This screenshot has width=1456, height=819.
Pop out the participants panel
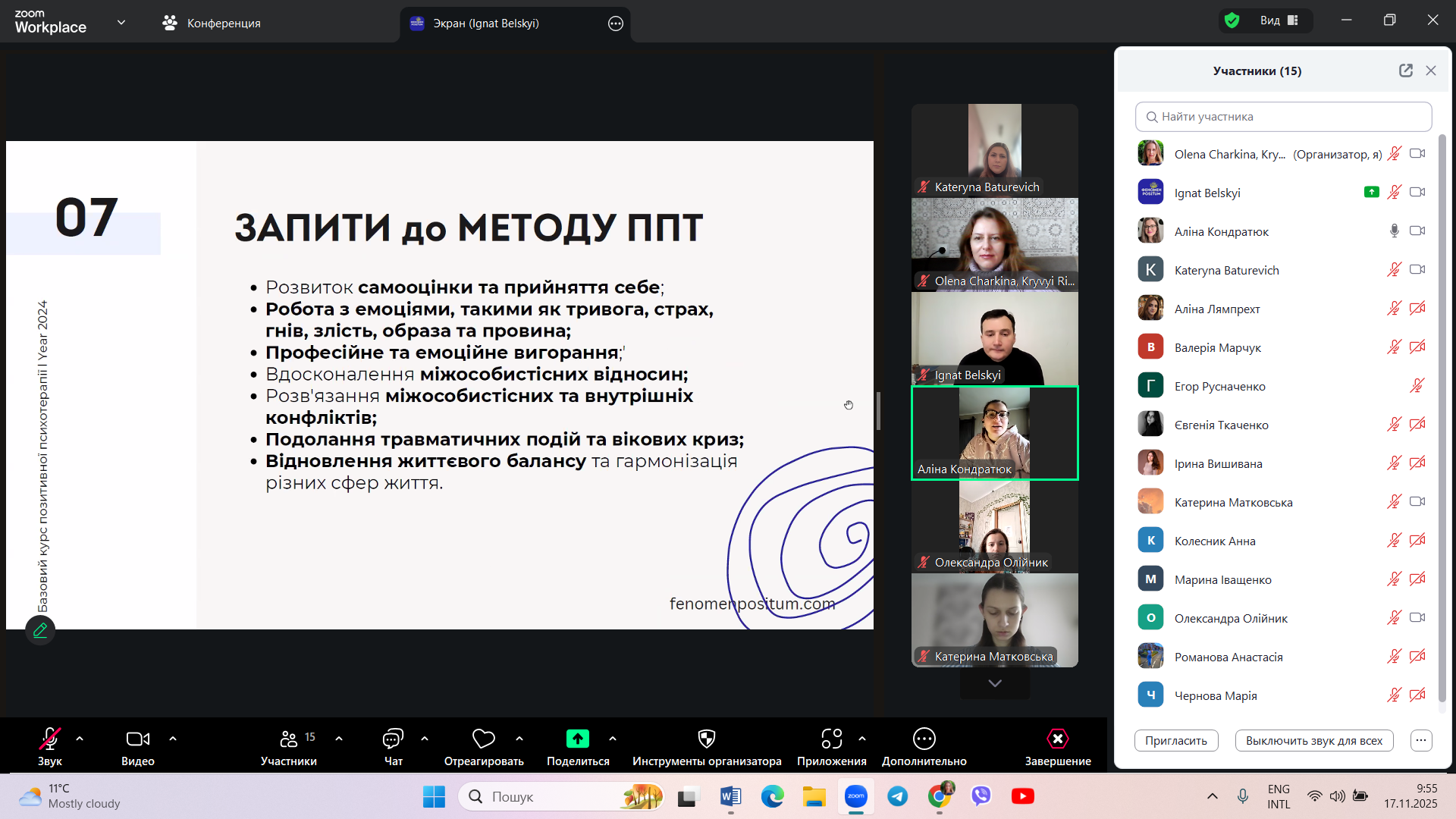coord(1405,71)
